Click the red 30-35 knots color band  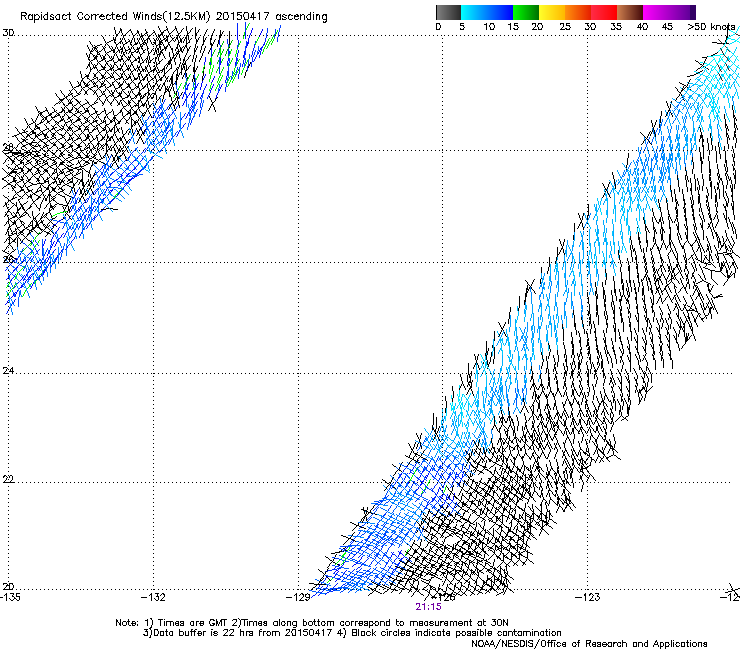(x=604, y=12)
